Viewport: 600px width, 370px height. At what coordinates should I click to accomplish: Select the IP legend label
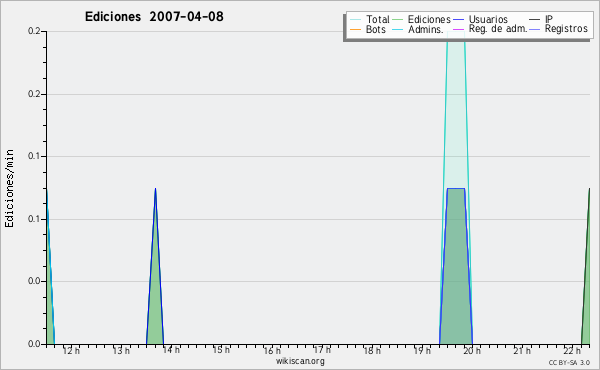[x=549, y=19]
